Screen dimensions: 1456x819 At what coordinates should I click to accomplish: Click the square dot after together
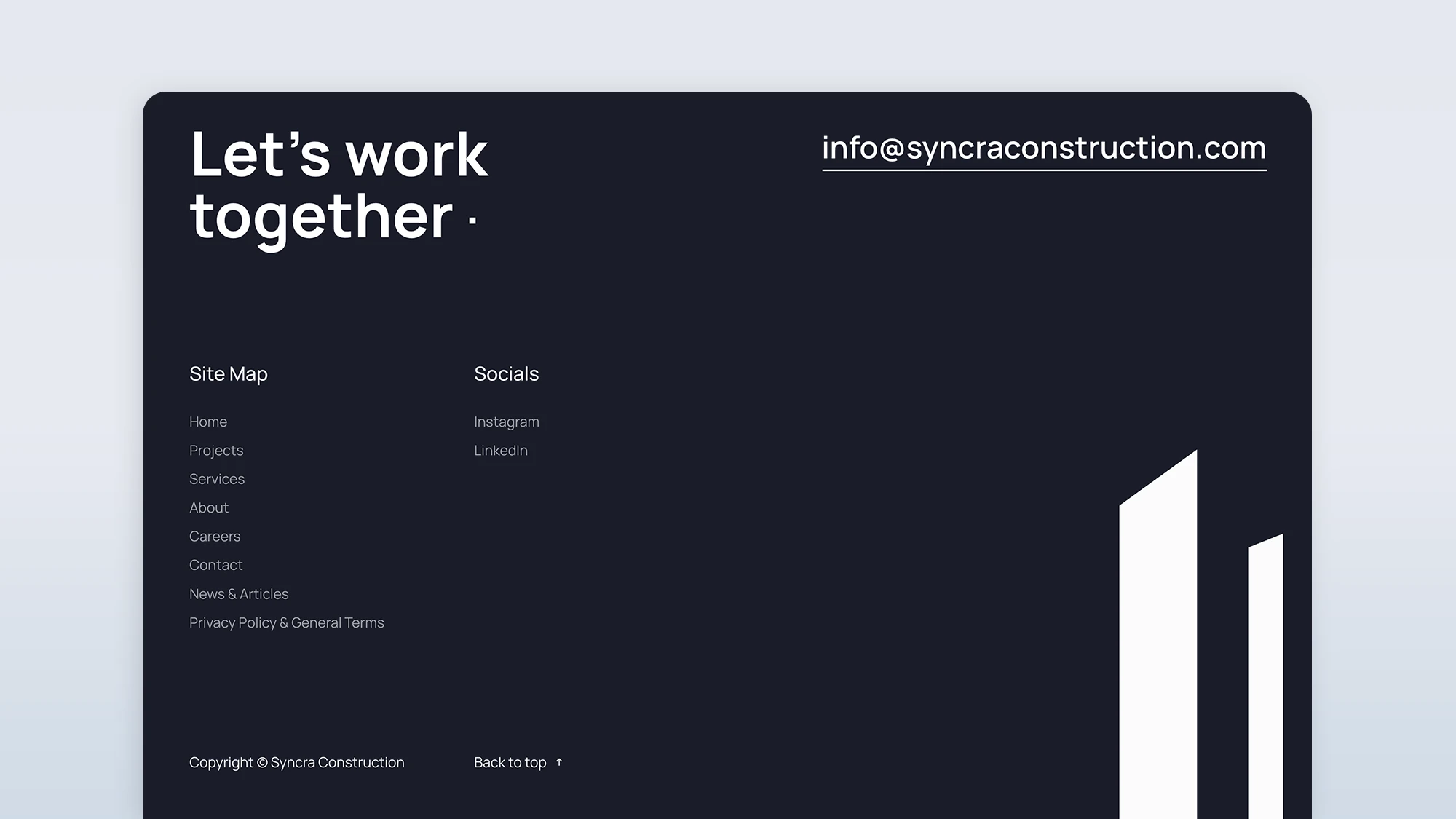pos(472,220)
